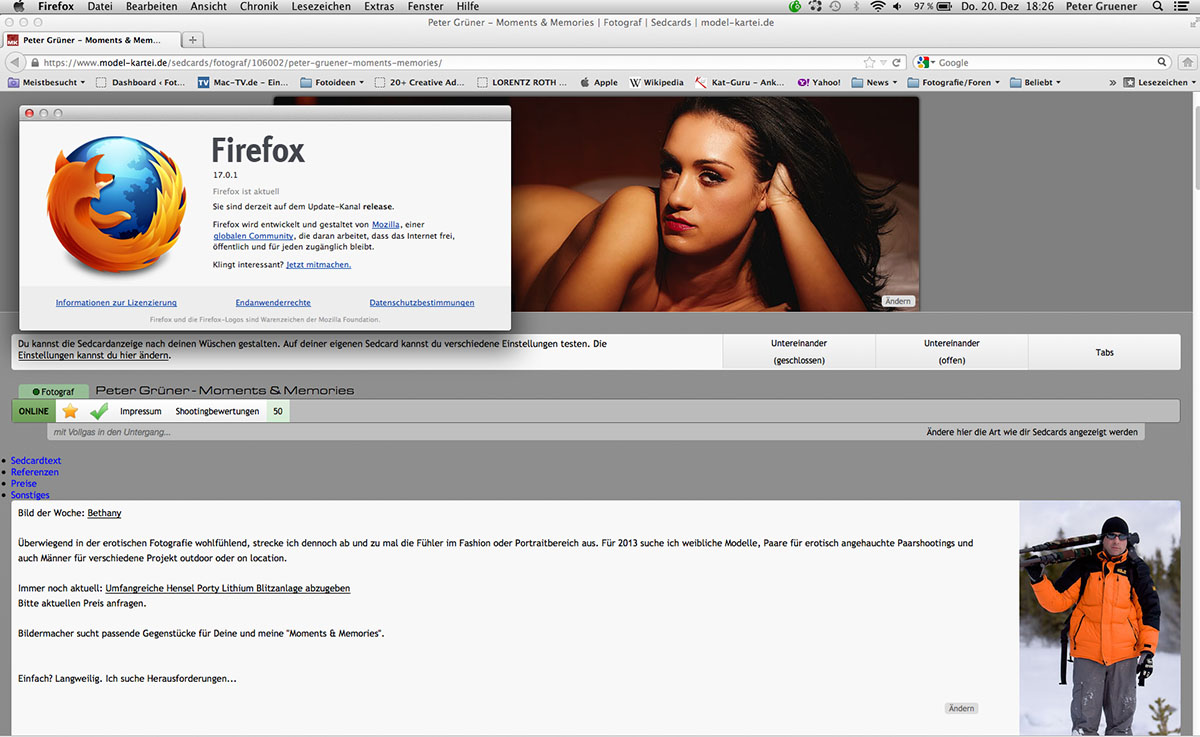Go back with the browser back arrow
This screenshot has height=737, width=1200.
pyautogui.click(x=15, y=62)
